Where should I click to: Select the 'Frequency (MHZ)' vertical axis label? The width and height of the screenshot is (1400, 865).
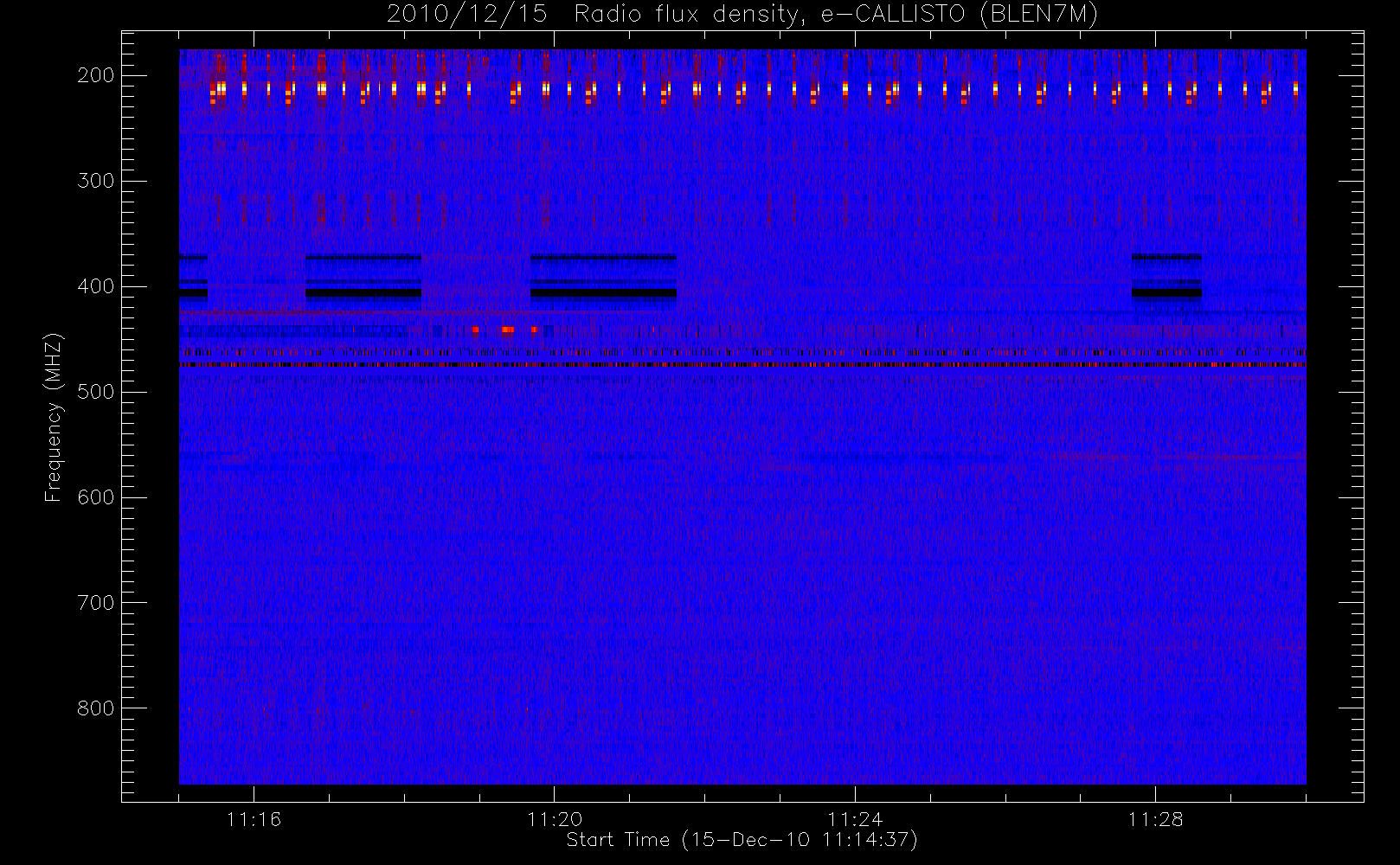coord(54,417)
